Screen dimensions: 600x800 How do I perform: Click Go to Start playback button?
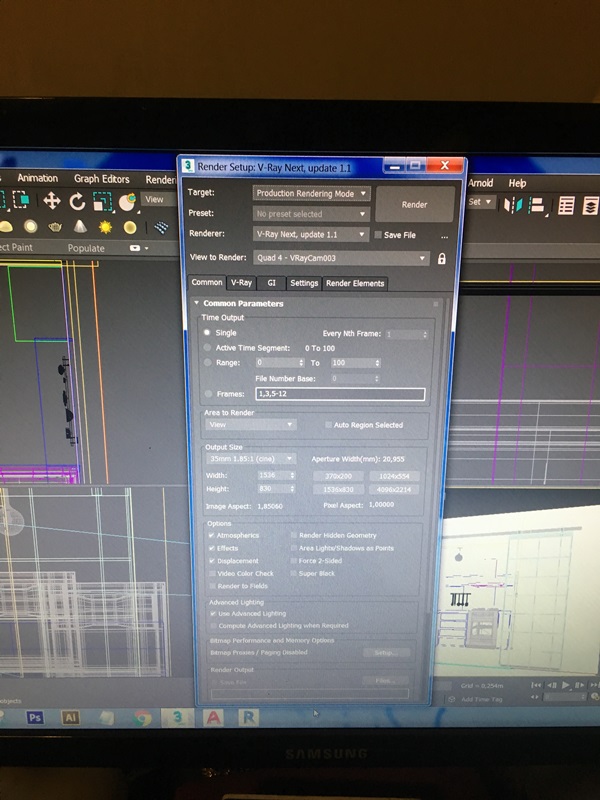[536, 685]
